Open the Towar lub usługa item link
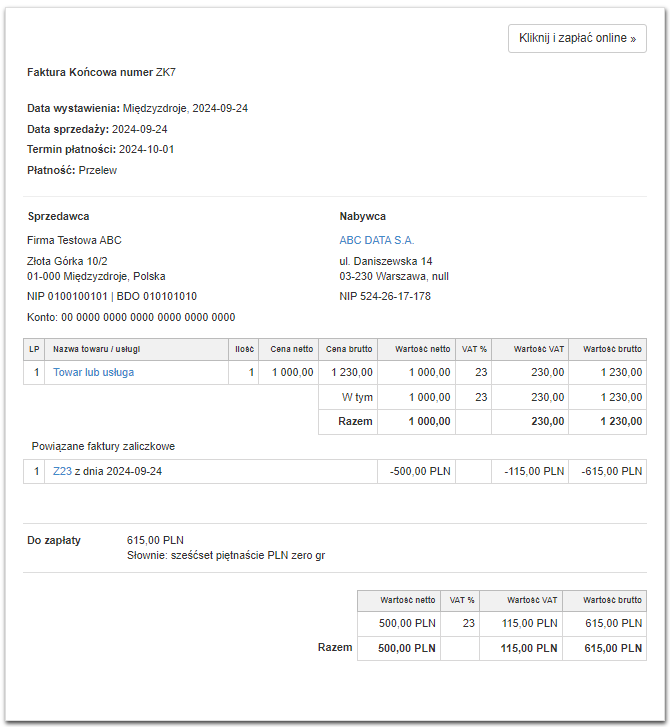The height and width of the screenshot is (727, 670). coord(93,372)
